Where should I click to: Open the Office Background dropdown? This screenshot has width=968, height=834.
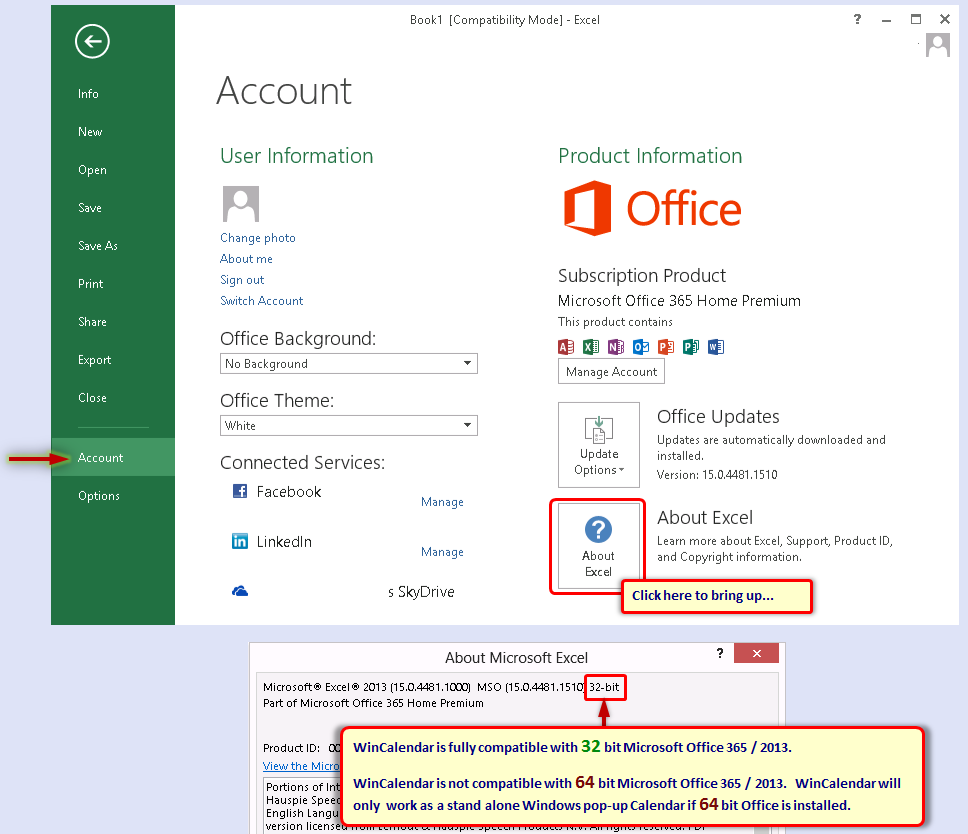348,364
